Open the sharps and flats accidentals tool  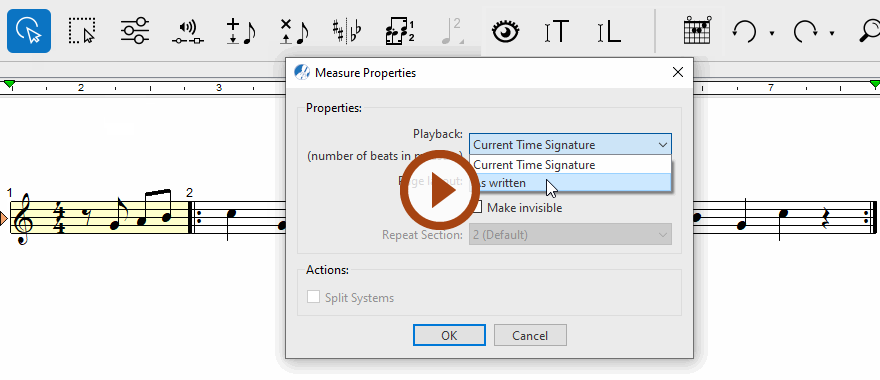[x=346, y=31]
